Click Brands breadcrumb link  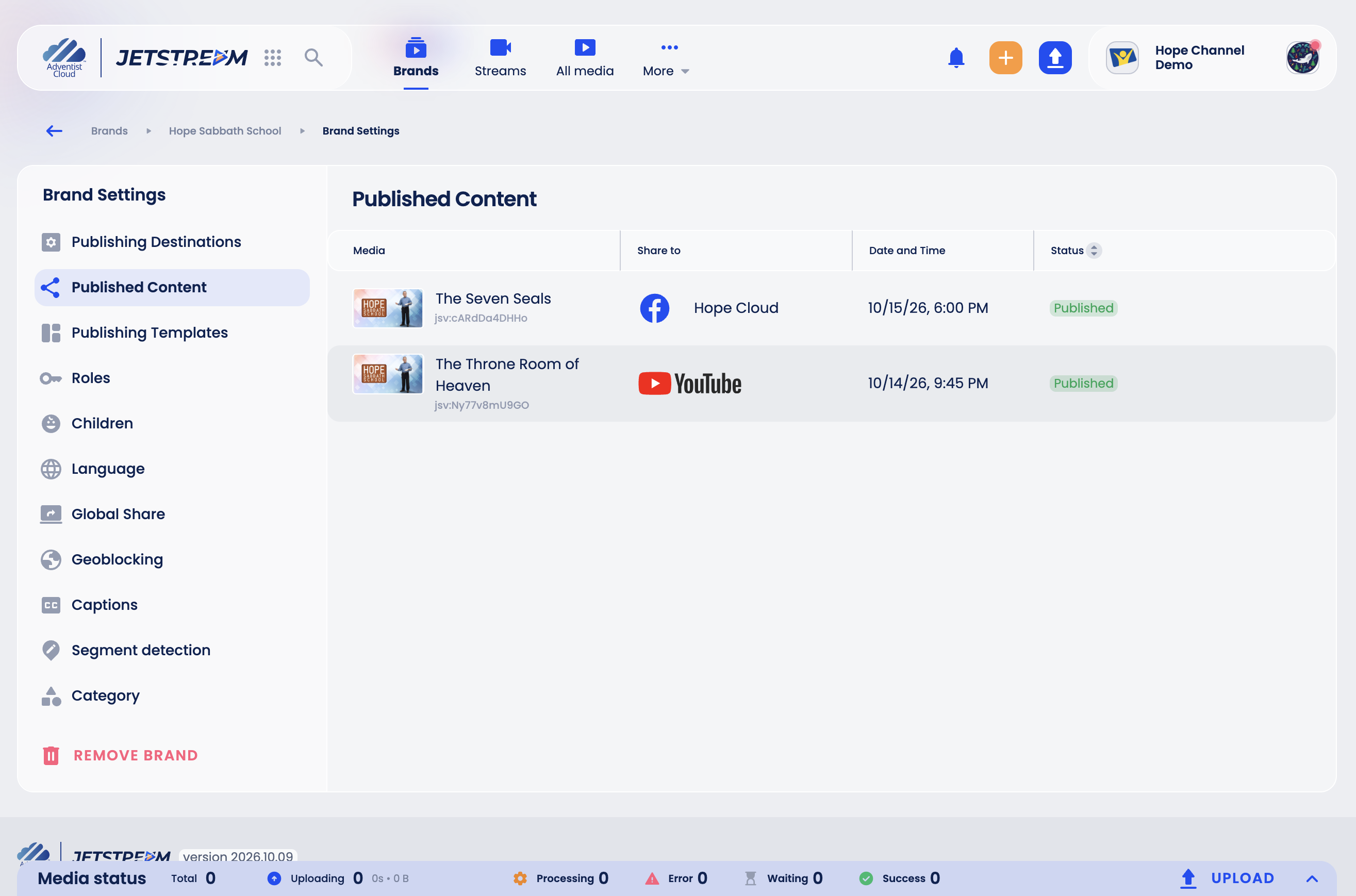tap(109, 131)
